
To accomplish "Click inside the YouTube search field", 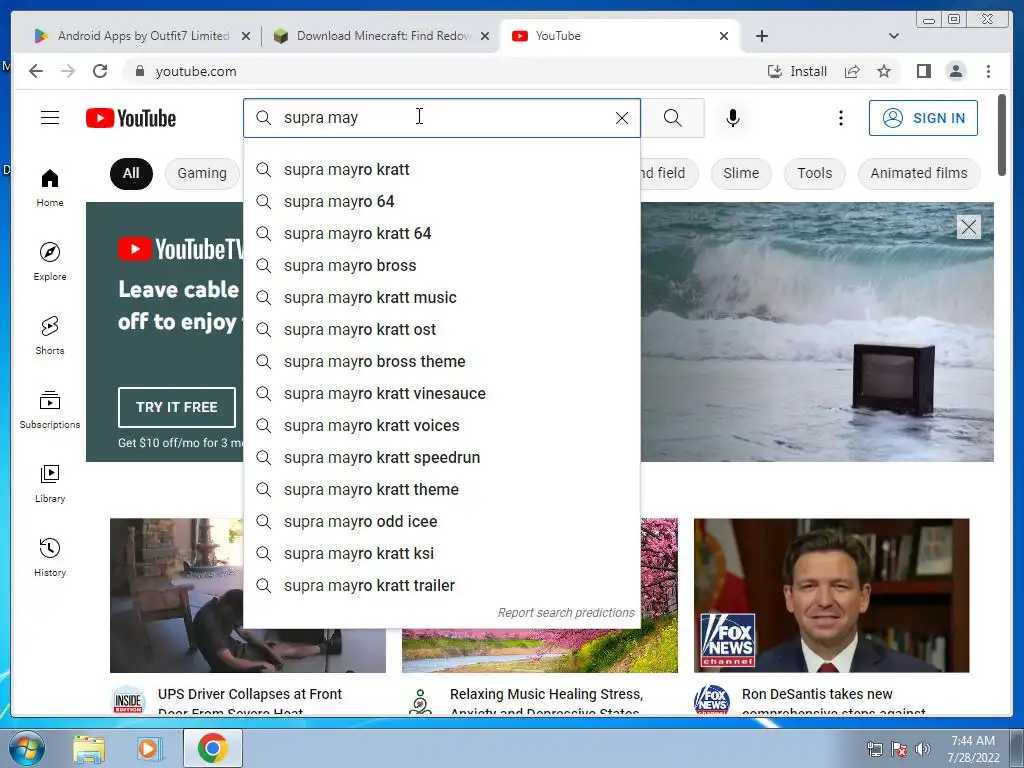I will 441,118.
